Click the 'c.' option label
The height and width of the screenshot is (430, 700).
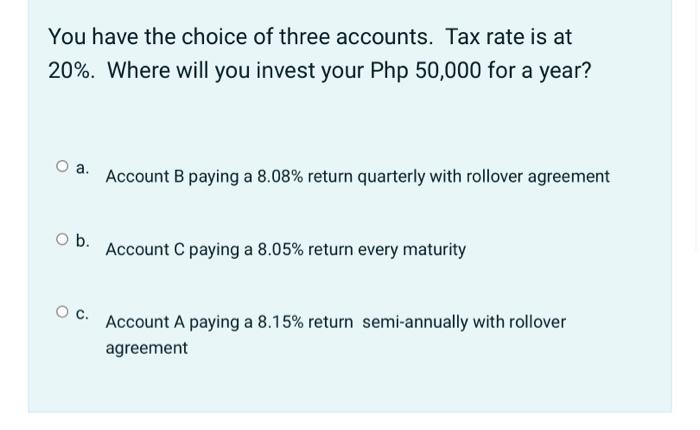(82, 314)
